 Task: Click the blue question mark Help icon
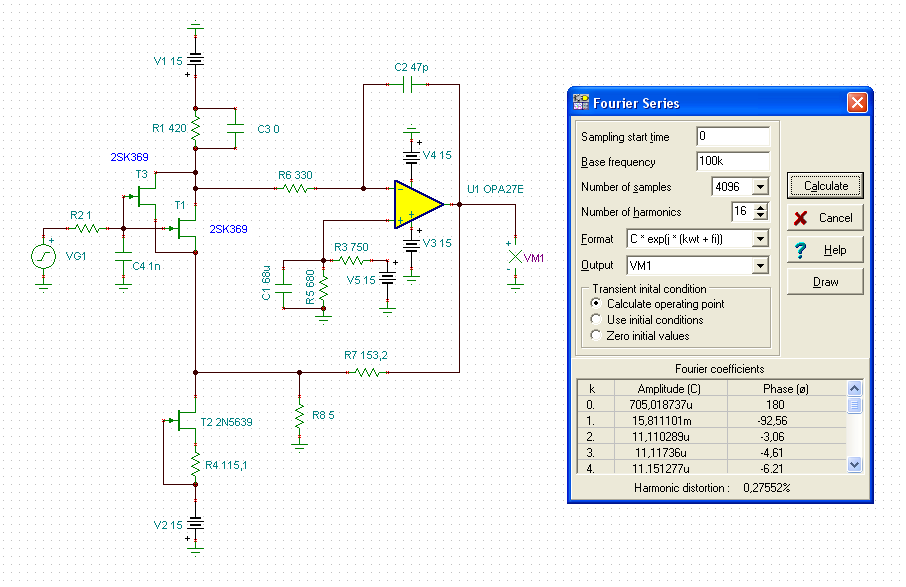800,250
